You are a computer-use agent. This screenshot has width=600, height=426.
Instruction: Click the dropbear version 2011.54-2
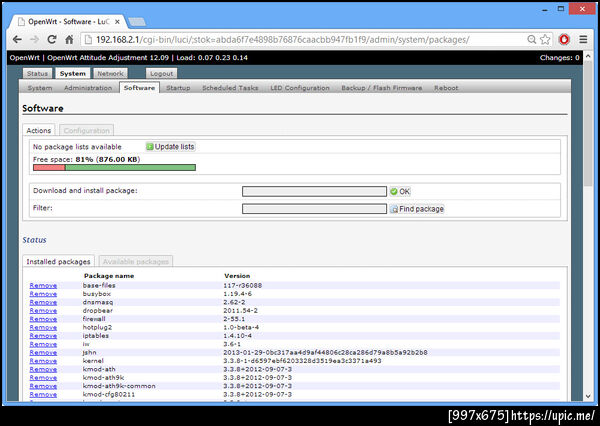(x=241, y=311)
